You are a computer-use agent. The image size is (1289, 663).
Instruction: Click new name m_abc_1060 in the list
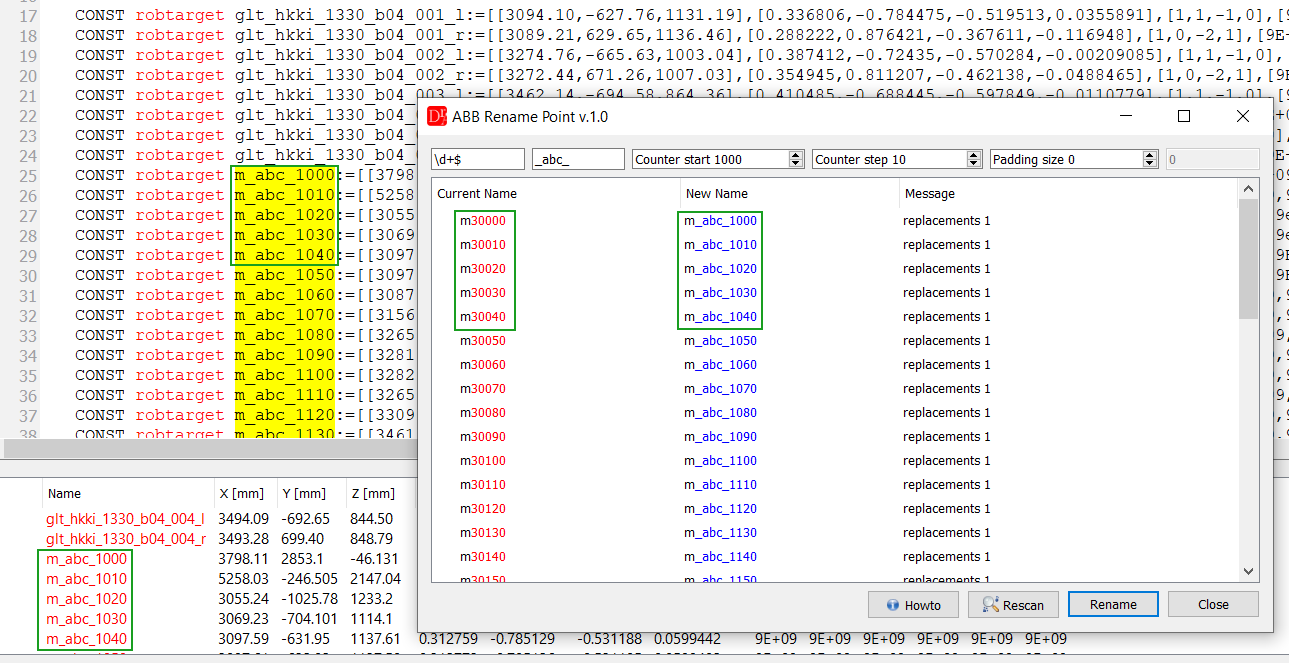click(720, 365)
